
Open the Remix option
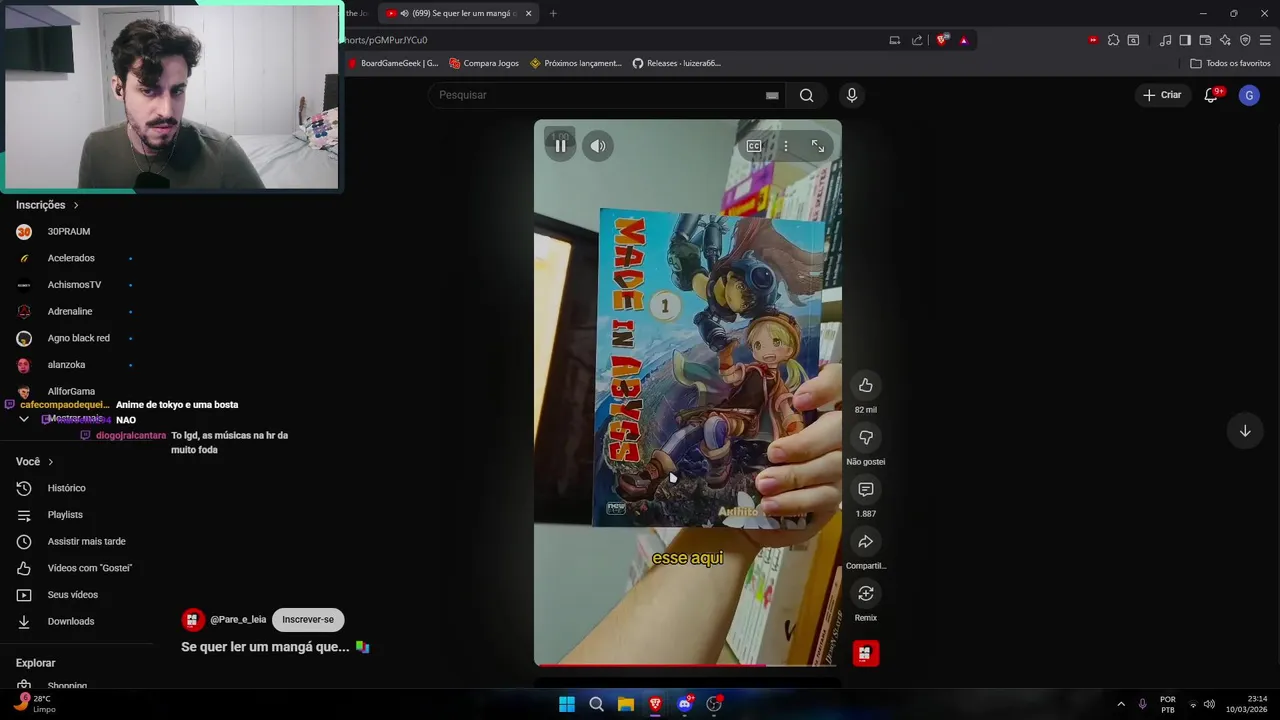866,593
